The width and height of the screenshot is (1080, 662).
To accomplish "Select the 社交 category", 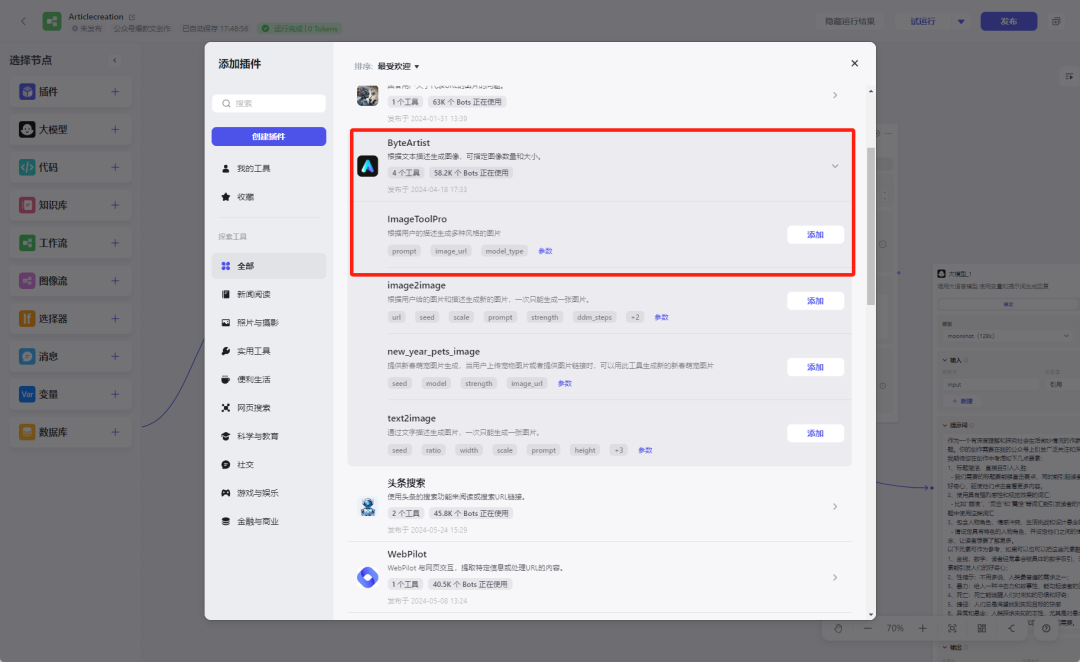I will [269, 465].
